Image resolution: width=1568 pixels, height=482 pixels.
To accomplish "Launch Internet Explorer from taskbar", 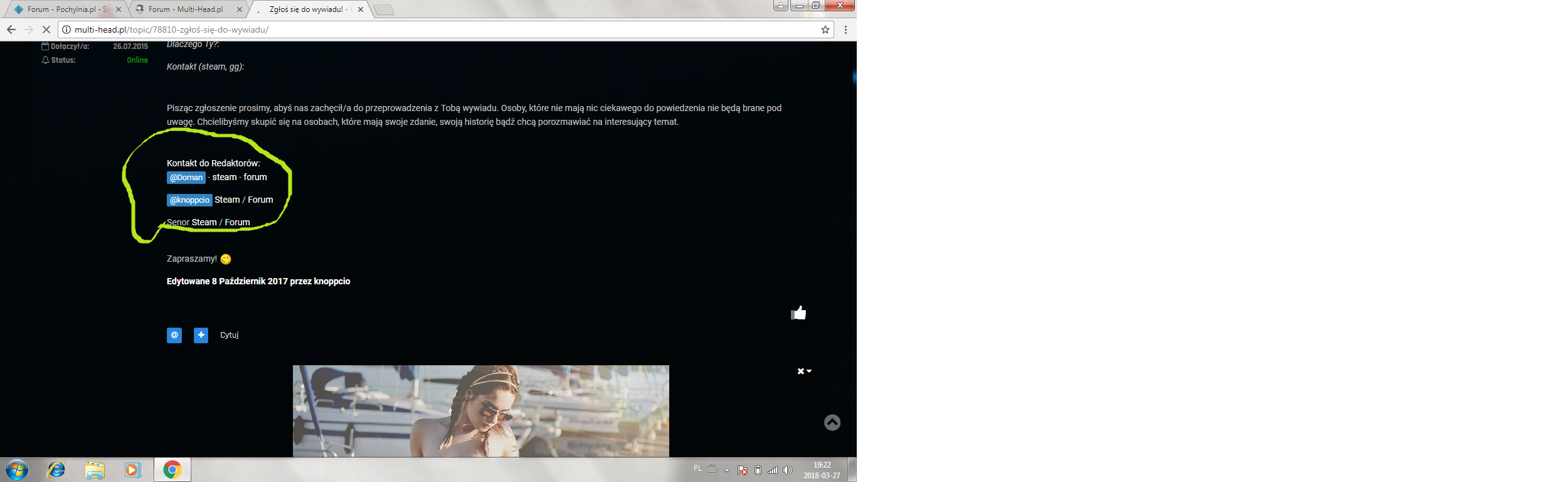I will point(56,469).
